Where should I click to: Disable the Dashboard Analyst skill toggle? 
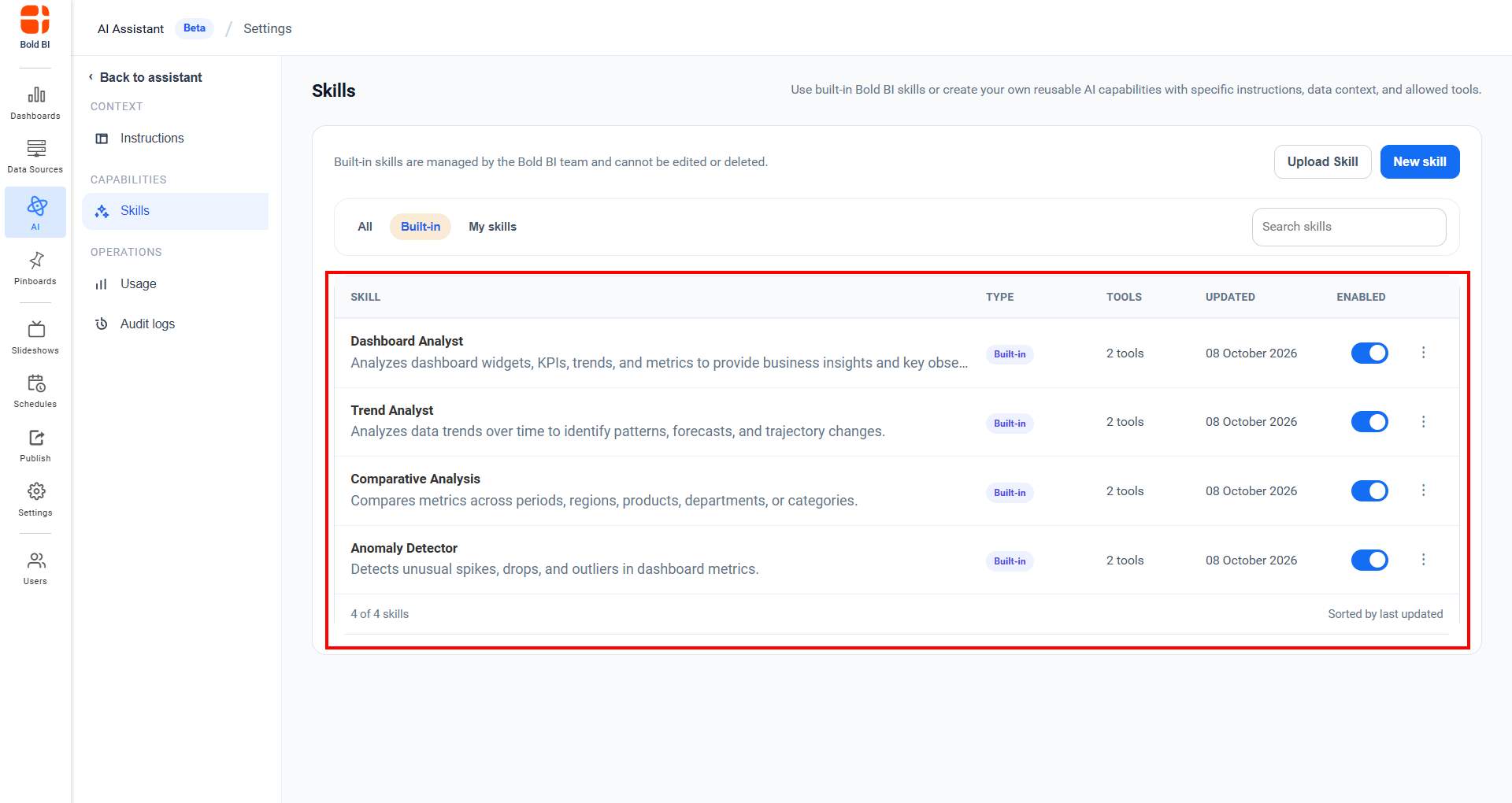(1369, 353)
